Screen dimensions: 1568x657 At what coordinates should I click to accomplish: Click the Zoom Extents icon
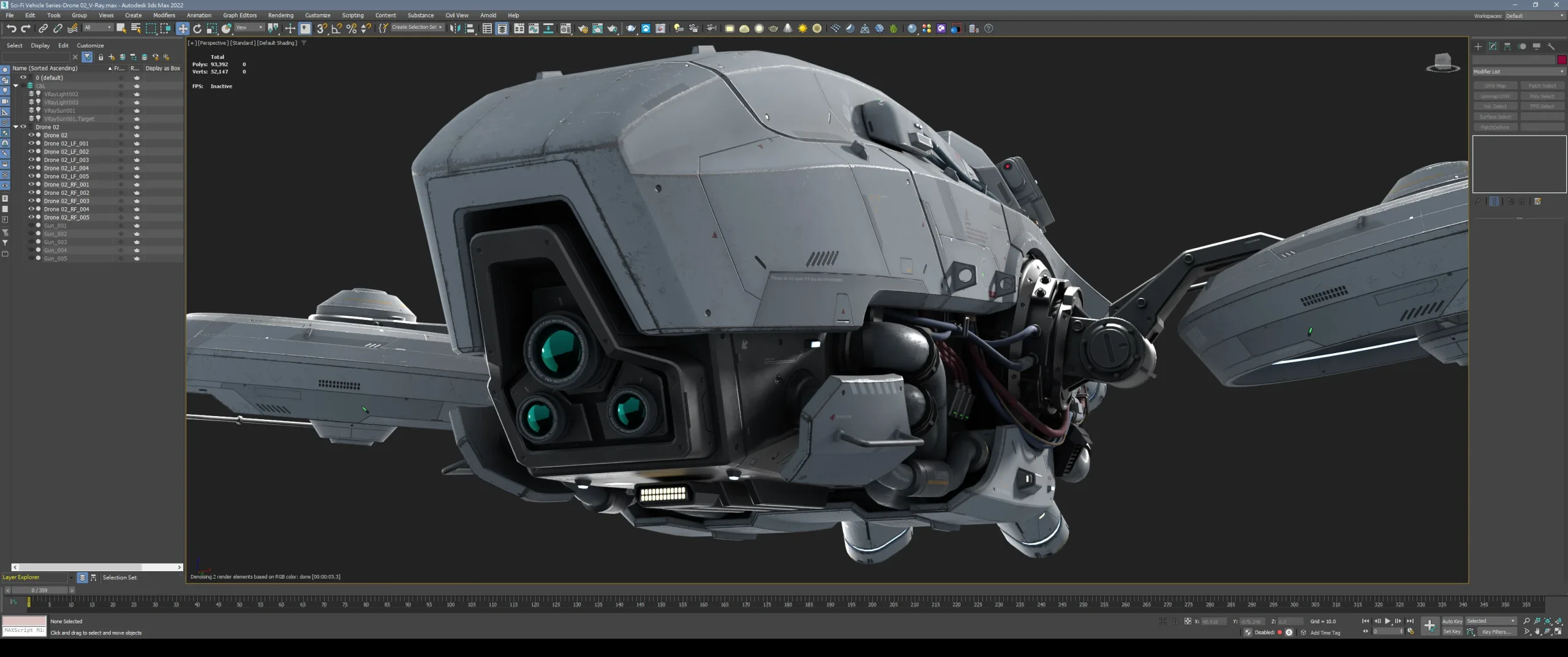1547,621
